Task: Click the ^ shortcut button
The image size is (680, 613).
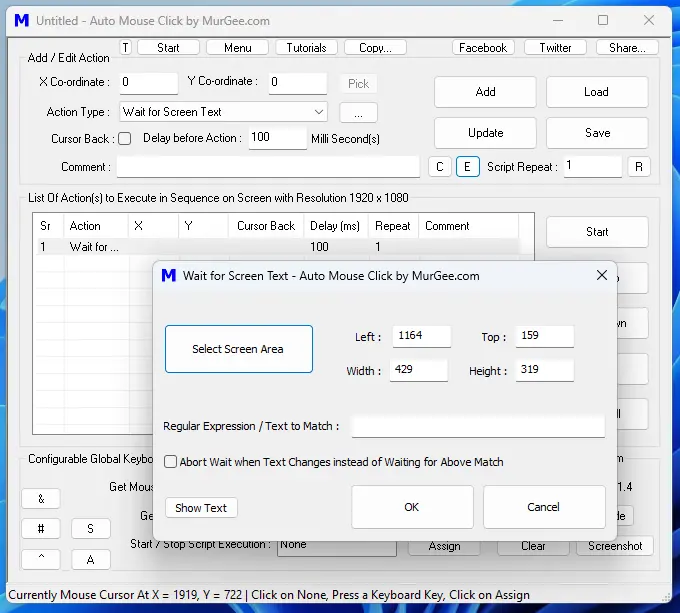Action: (x=41, y=559)
